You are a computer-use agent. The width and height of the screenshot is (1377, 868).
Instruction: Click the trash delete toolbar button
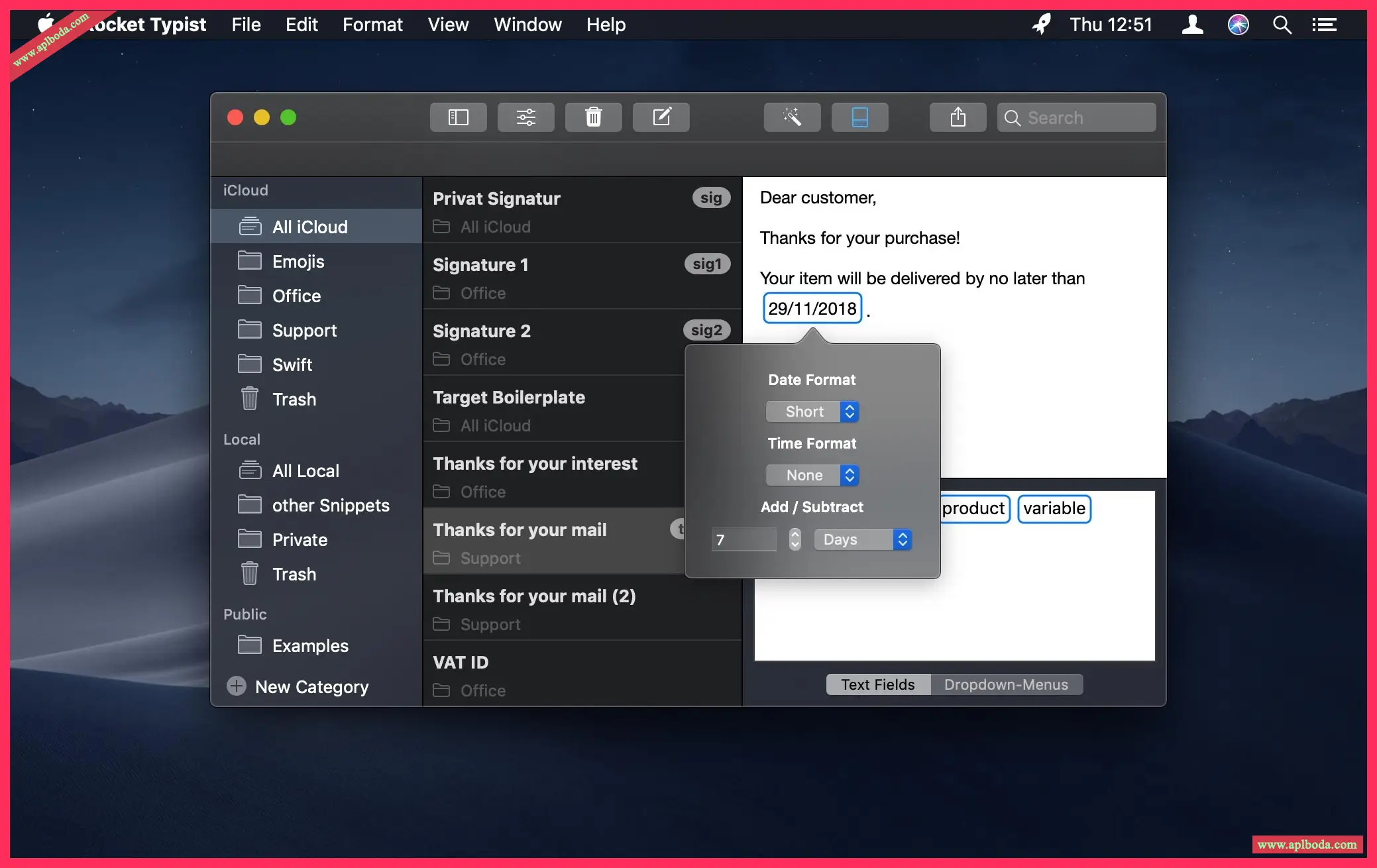(x=593, y=117)
